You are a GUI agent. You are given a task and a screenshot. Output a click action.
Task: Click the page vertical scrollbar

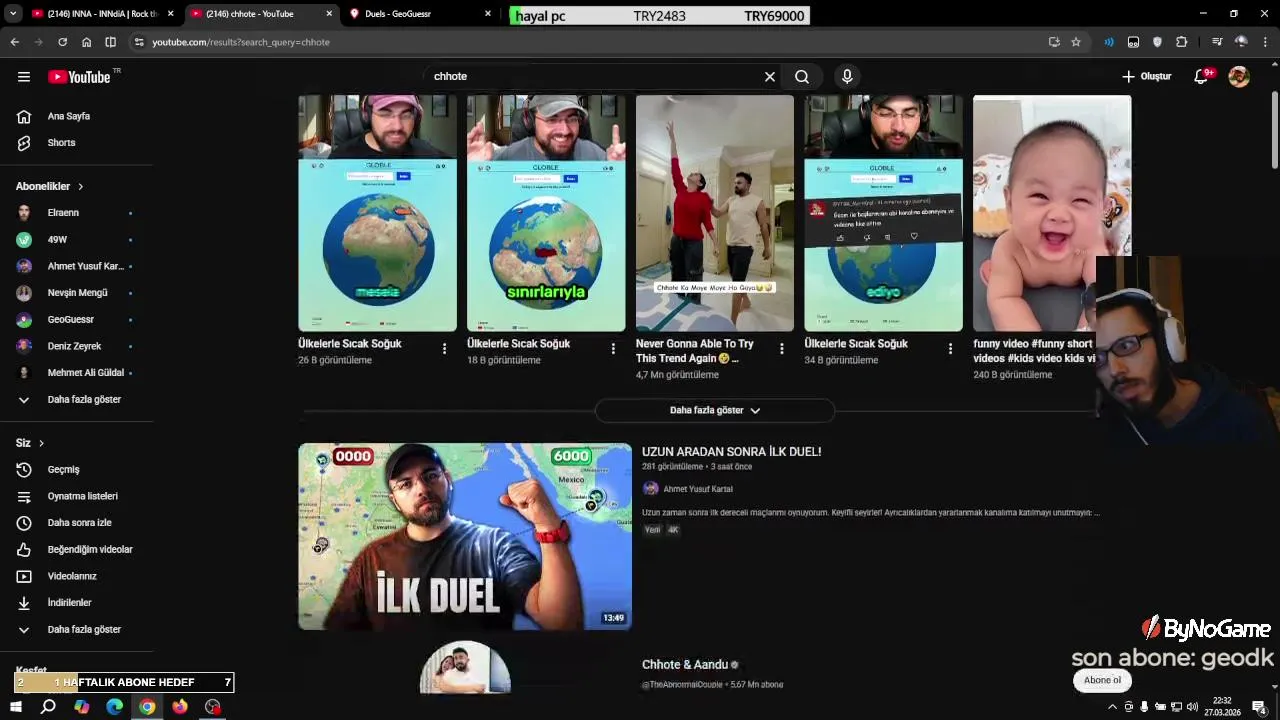click(1274, 130)
